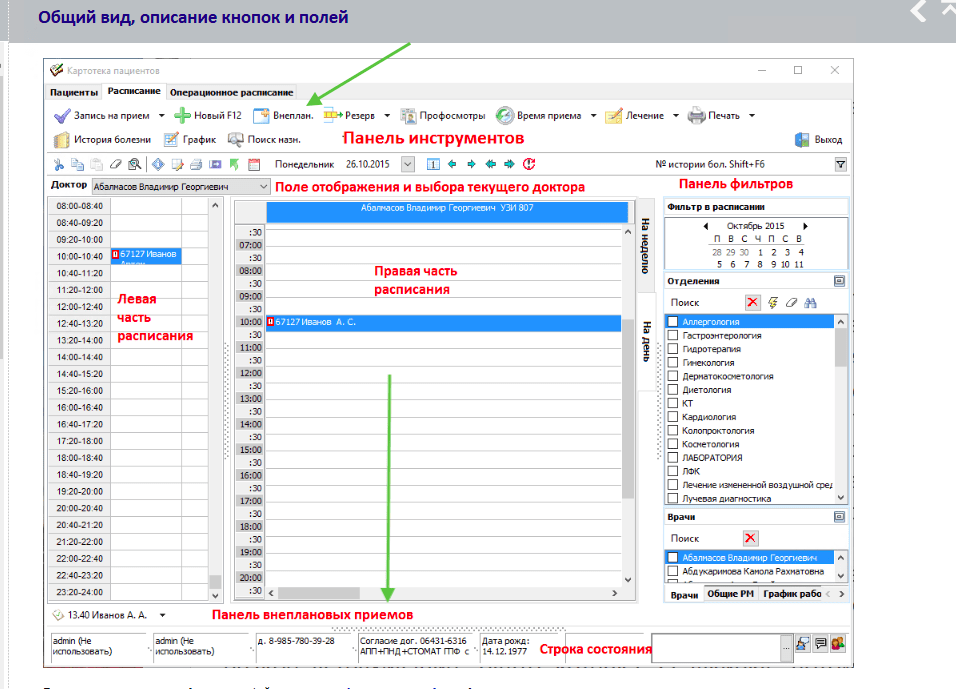The width and height of the screenshot is (956, 689).
Task: Click the scissors cut icon in the toolbar
Action: point(59,165)
